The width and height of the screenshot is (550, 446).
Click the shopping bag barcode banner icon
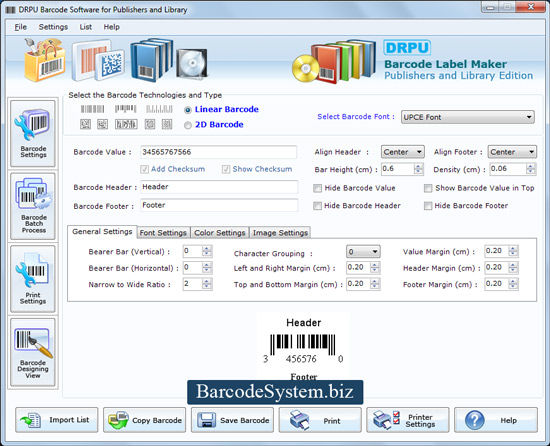[45, 60]
